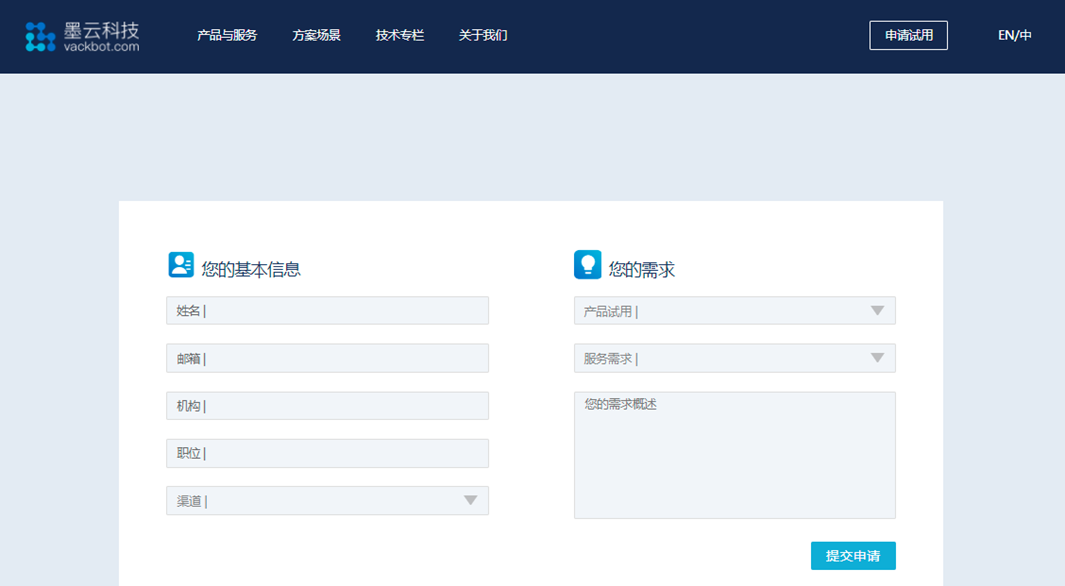Expand the 渠道 dropdown arrow
Image resolution: width=1065 pixels, height=586 pixels.
click(x=470, y=500)
